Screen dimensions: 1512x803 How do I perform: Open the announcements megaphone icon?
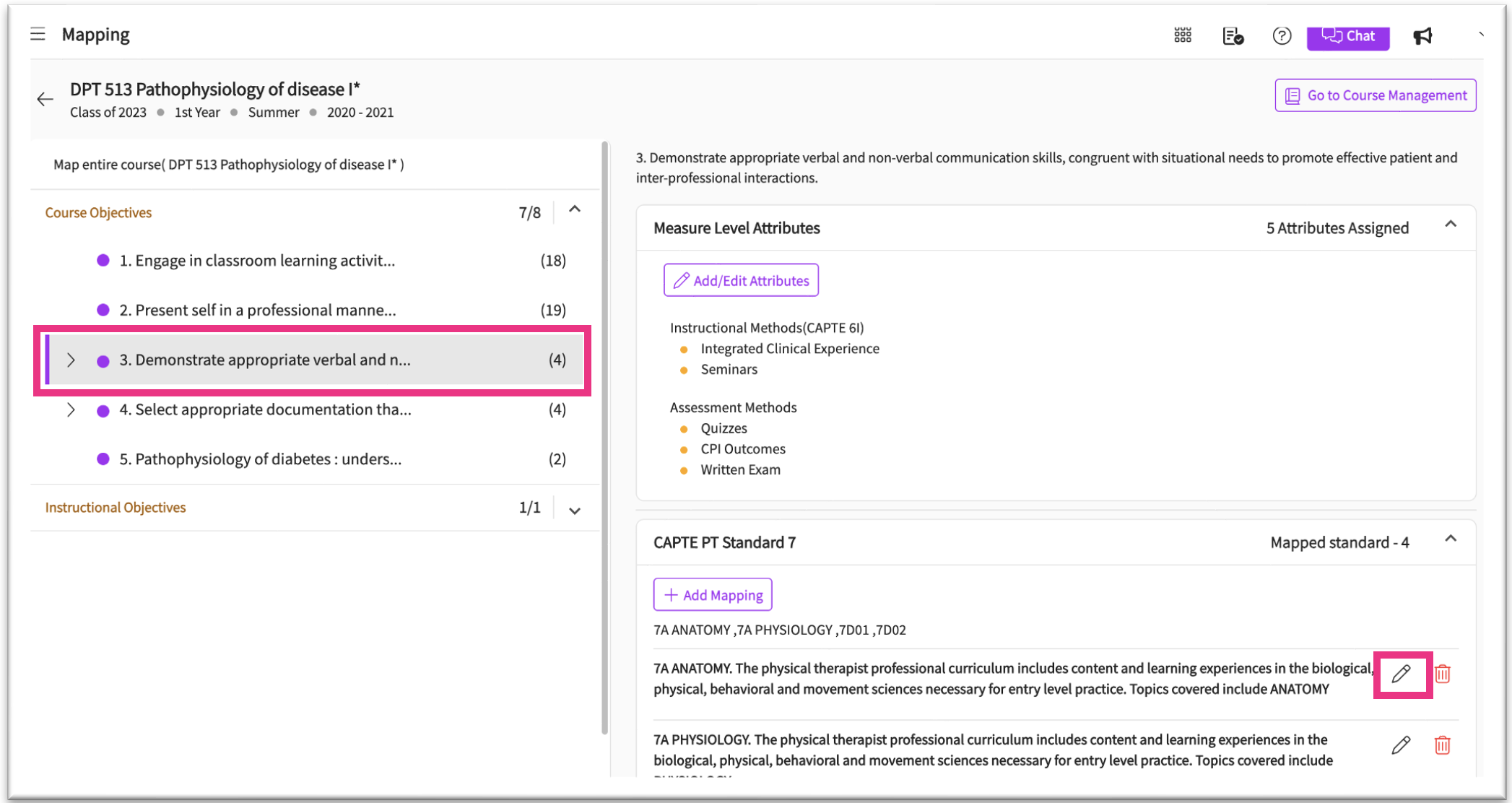tap(1422, 35)
